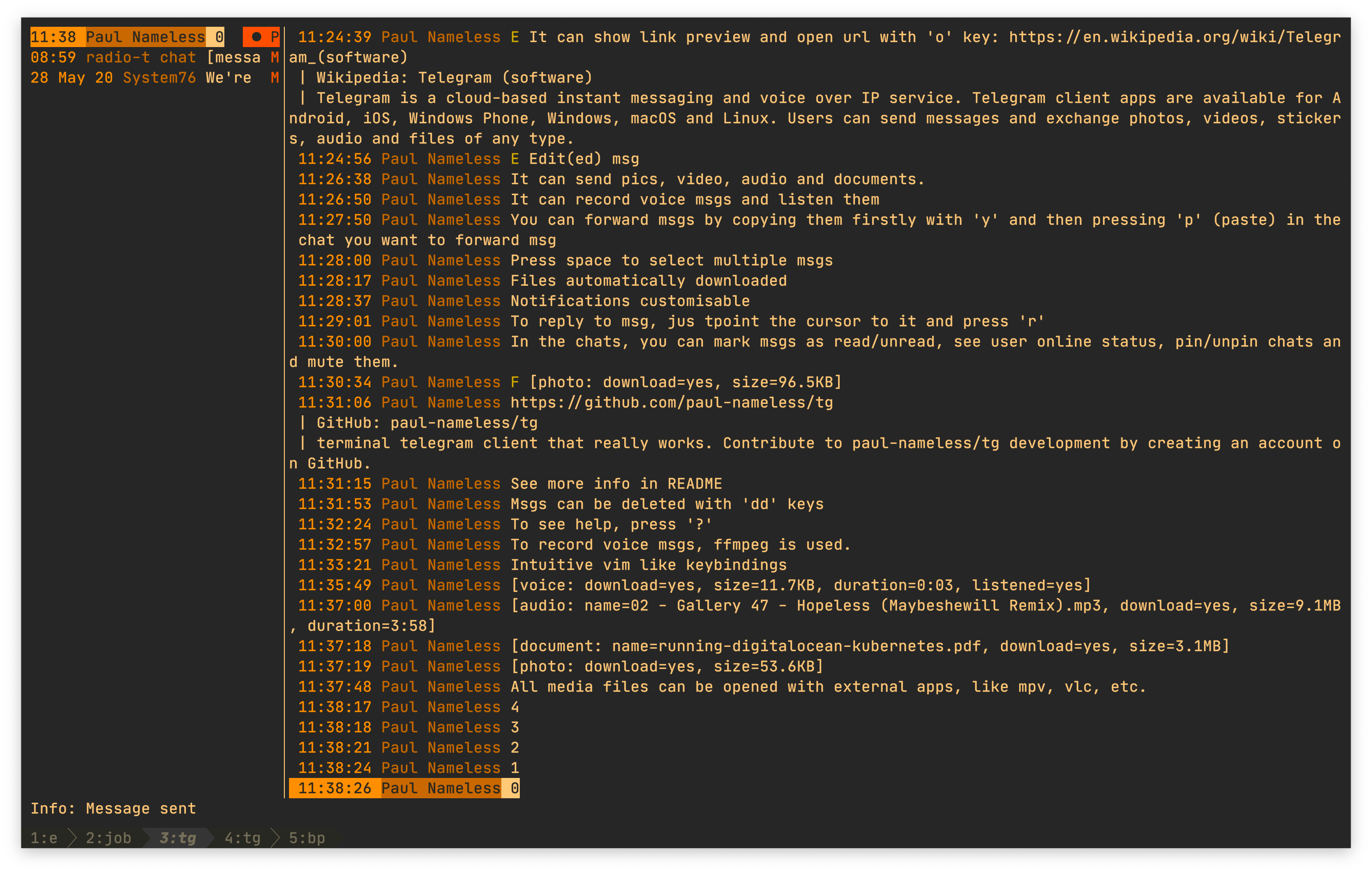1372x873 pixels.
Task: Select 'It can record voice msgs' message
Action: pyautogui.click(x=589, y=199)
